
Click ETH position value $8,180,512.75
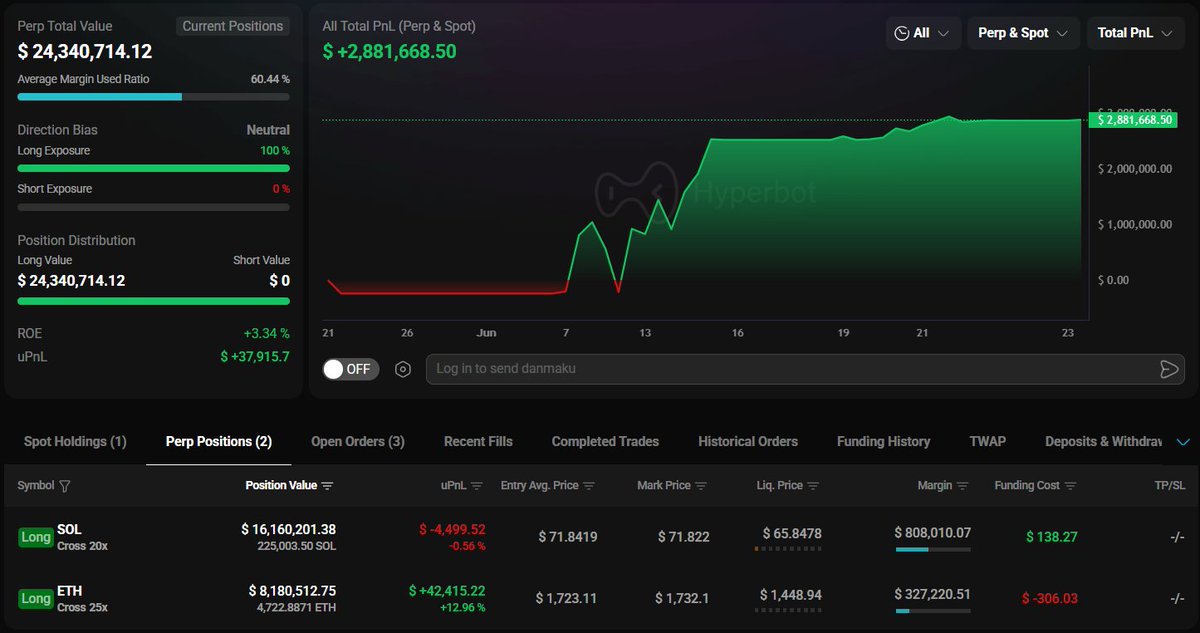[292, 591]
